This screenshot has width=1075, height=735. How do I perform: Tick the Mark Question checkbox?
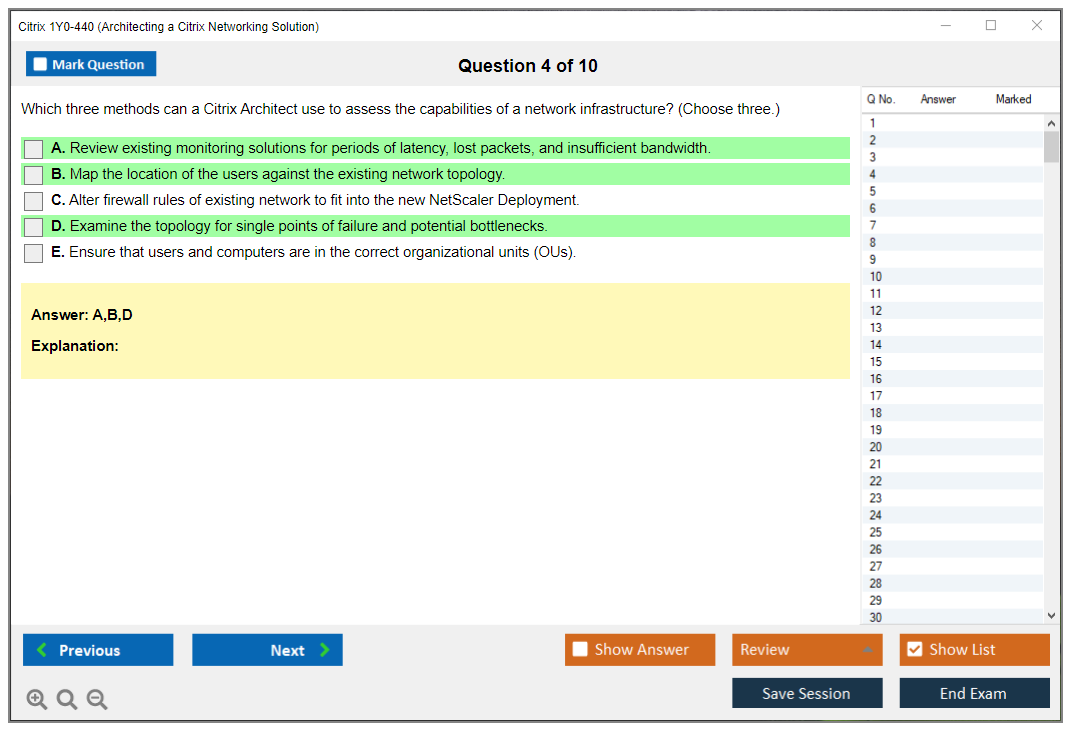41,64
